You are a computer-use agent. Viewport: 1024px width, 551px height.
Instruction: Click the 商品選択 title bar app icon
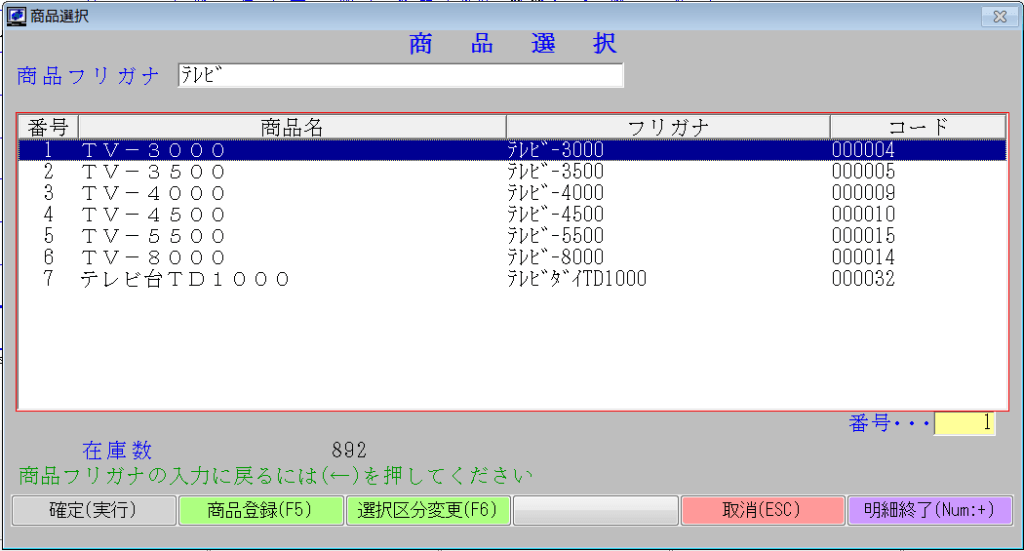tap(16, 16)
